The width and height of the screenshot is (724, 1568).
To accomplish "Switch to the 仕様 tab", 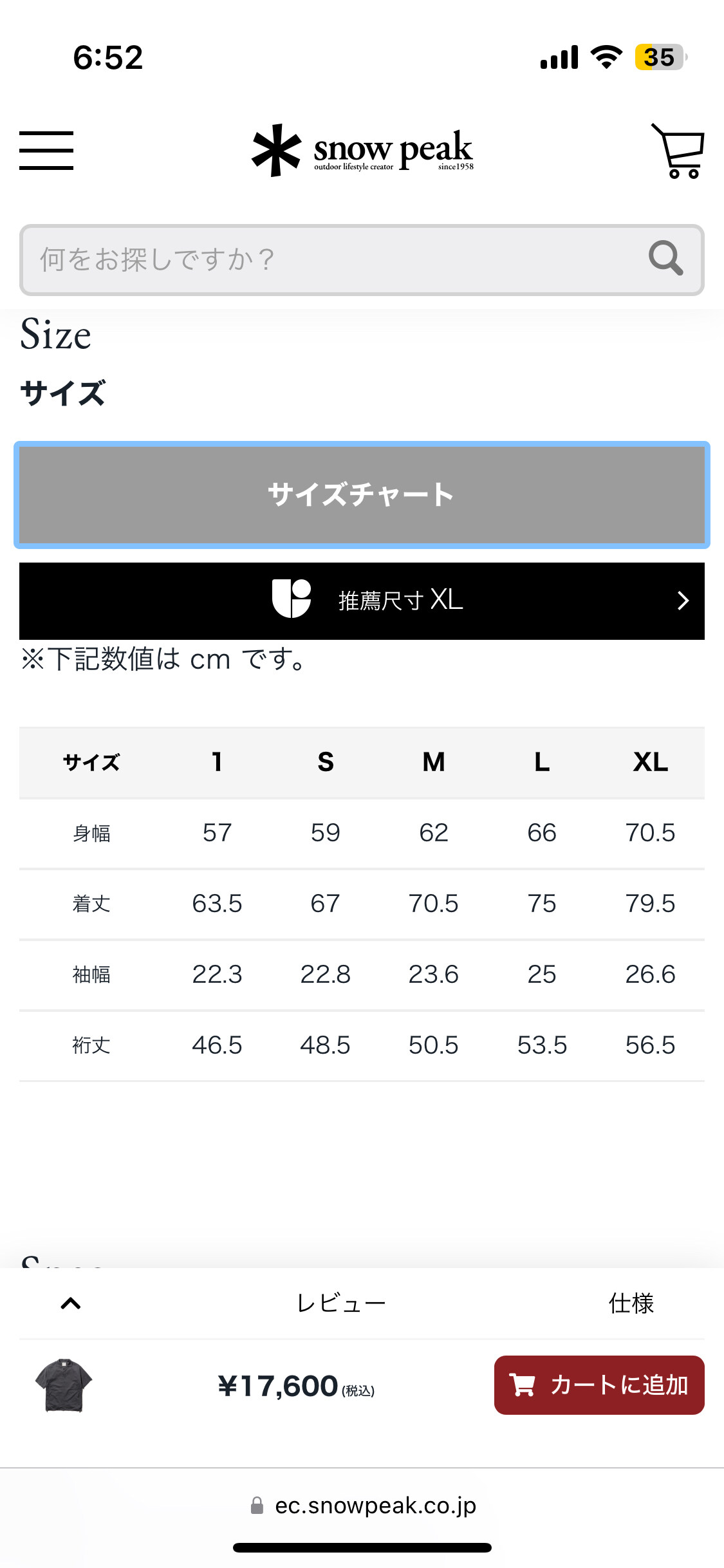I will click(631, 1303).
